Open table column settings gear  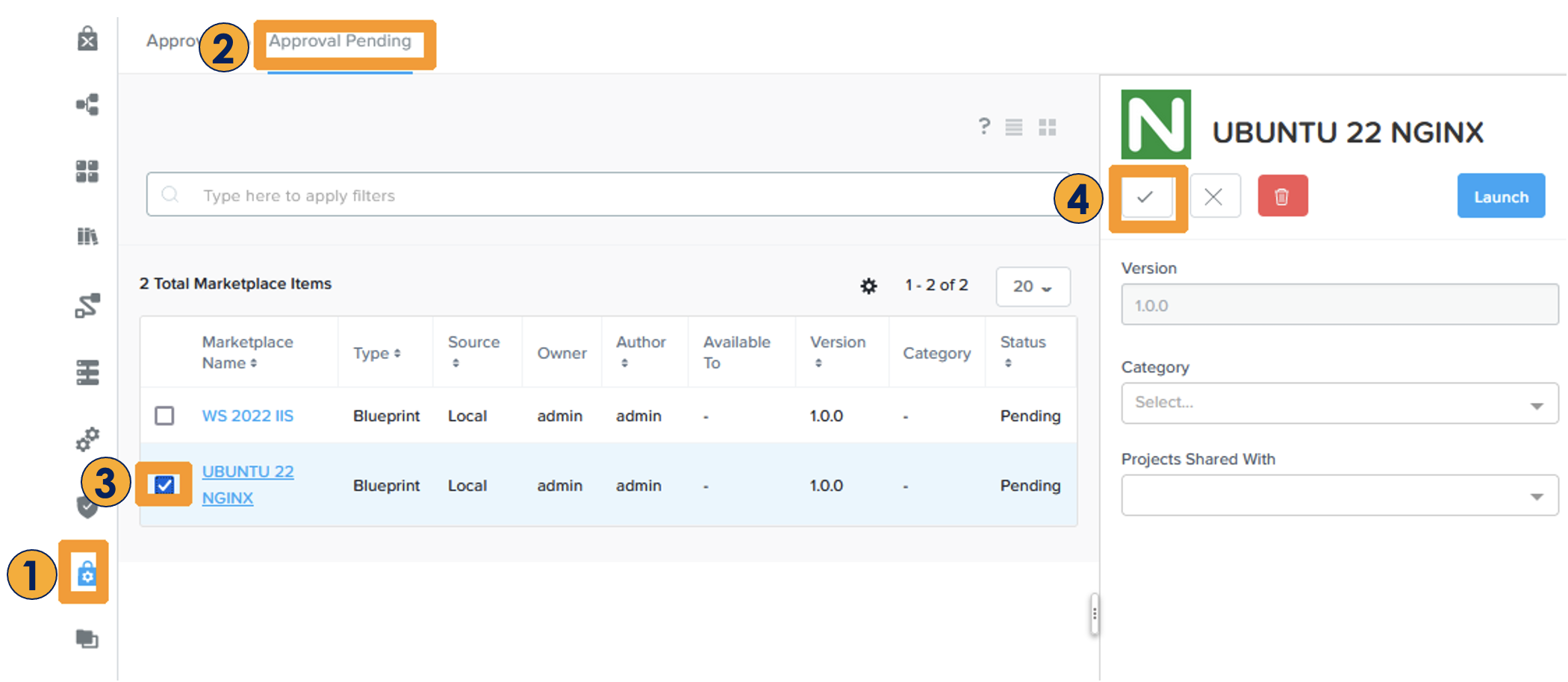[x=868, y=286]
